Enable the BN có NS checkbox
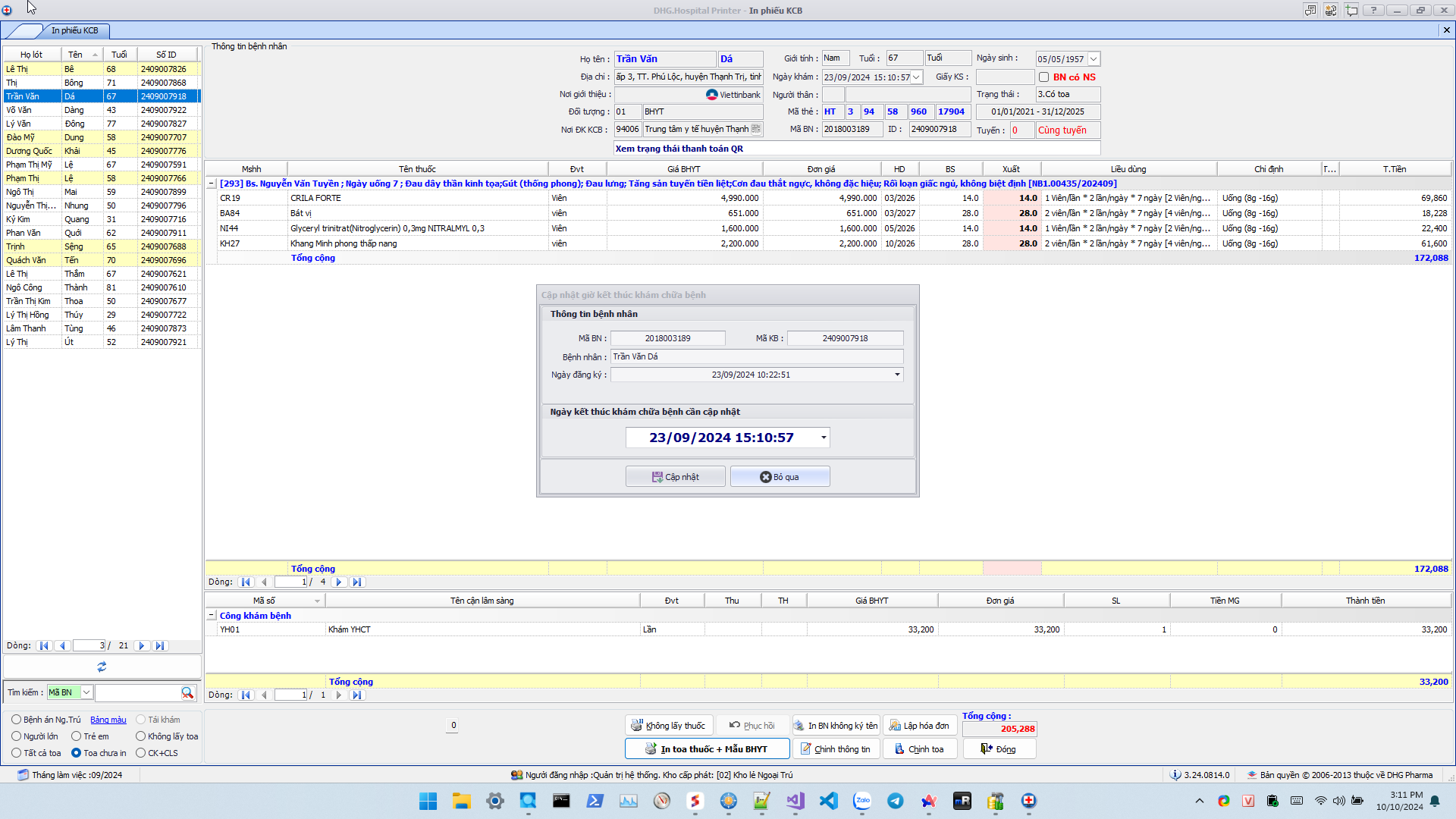1456x819 pixels. coord(1044,77)
